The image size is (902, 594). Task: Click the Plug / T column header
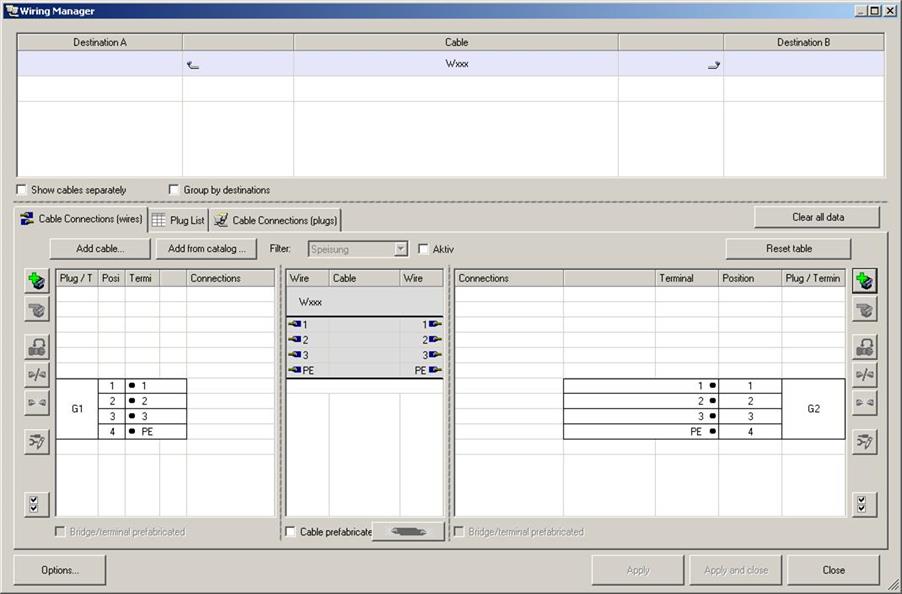(77, 278)
